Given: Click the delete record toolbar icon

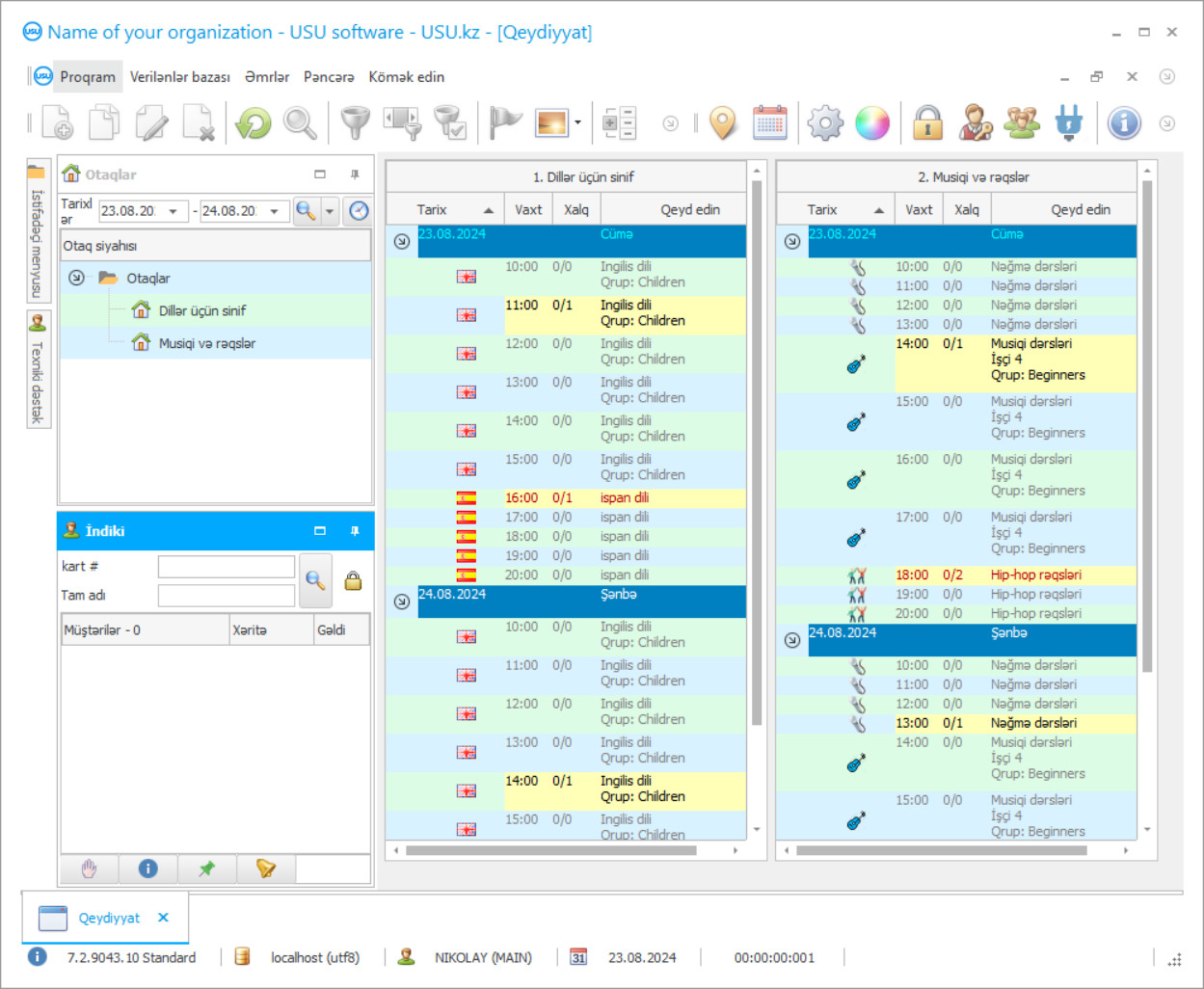Looking at the screenshot, I should (199, 123).
